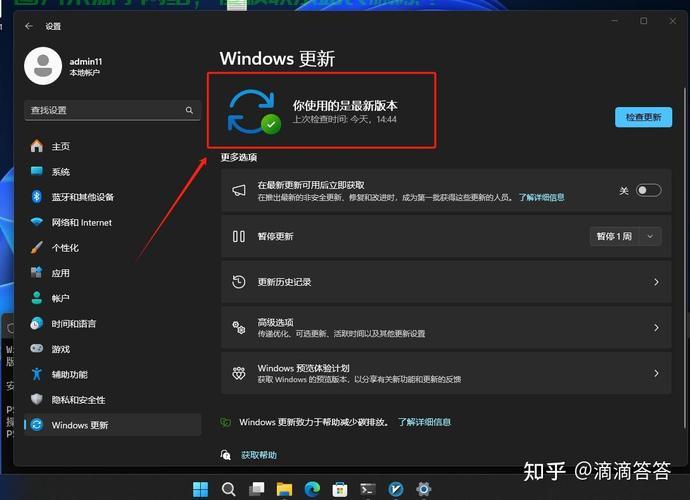Select the Bluetooth icon for 蓝牙和其他设备
The image size is (690, 500).
(x=37, y=196)
